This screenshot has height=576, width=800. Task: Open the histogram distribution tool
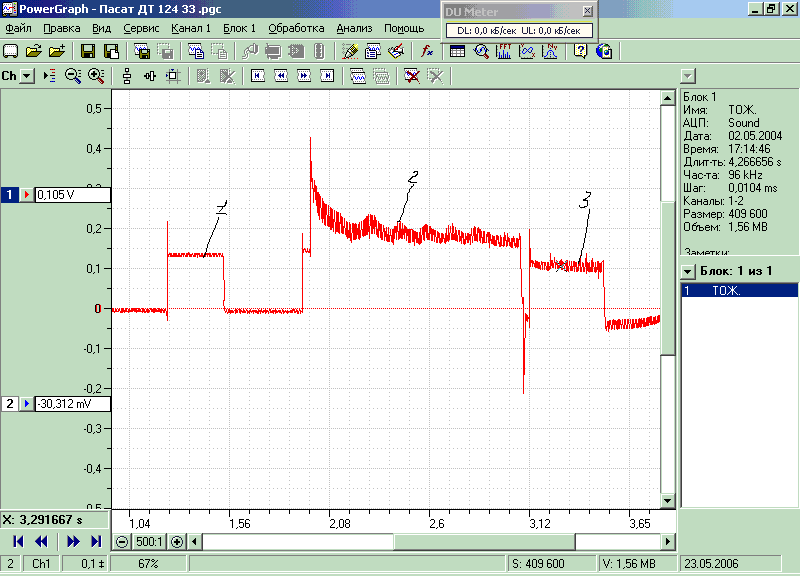pos(550,51)
